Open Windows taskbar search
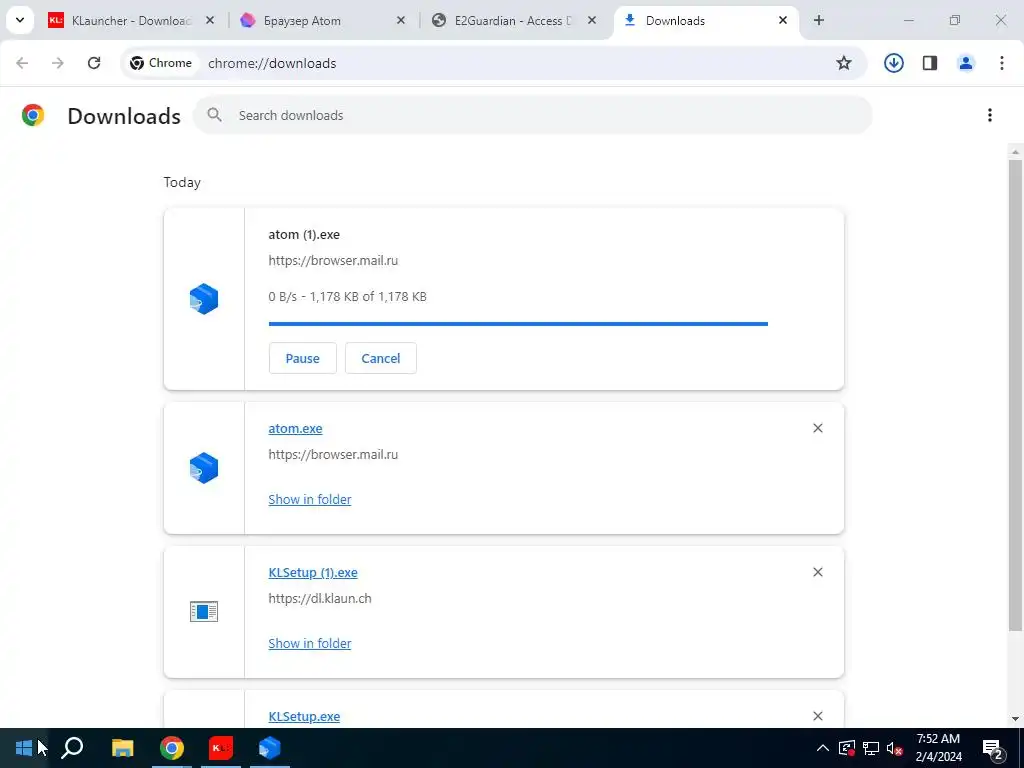This screenshot has width=1024, height=768. point(72,748)
